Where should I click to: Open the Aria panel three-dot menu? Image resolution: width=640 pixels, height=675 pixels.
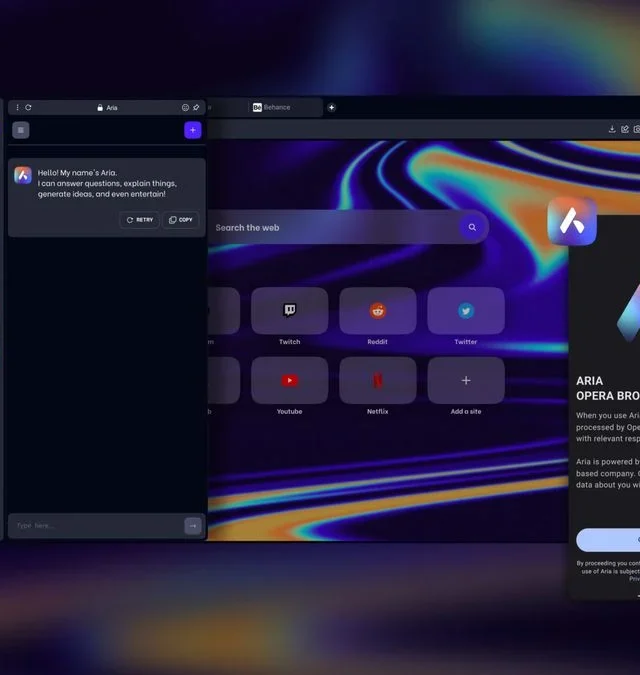click(x=17, y=107)
